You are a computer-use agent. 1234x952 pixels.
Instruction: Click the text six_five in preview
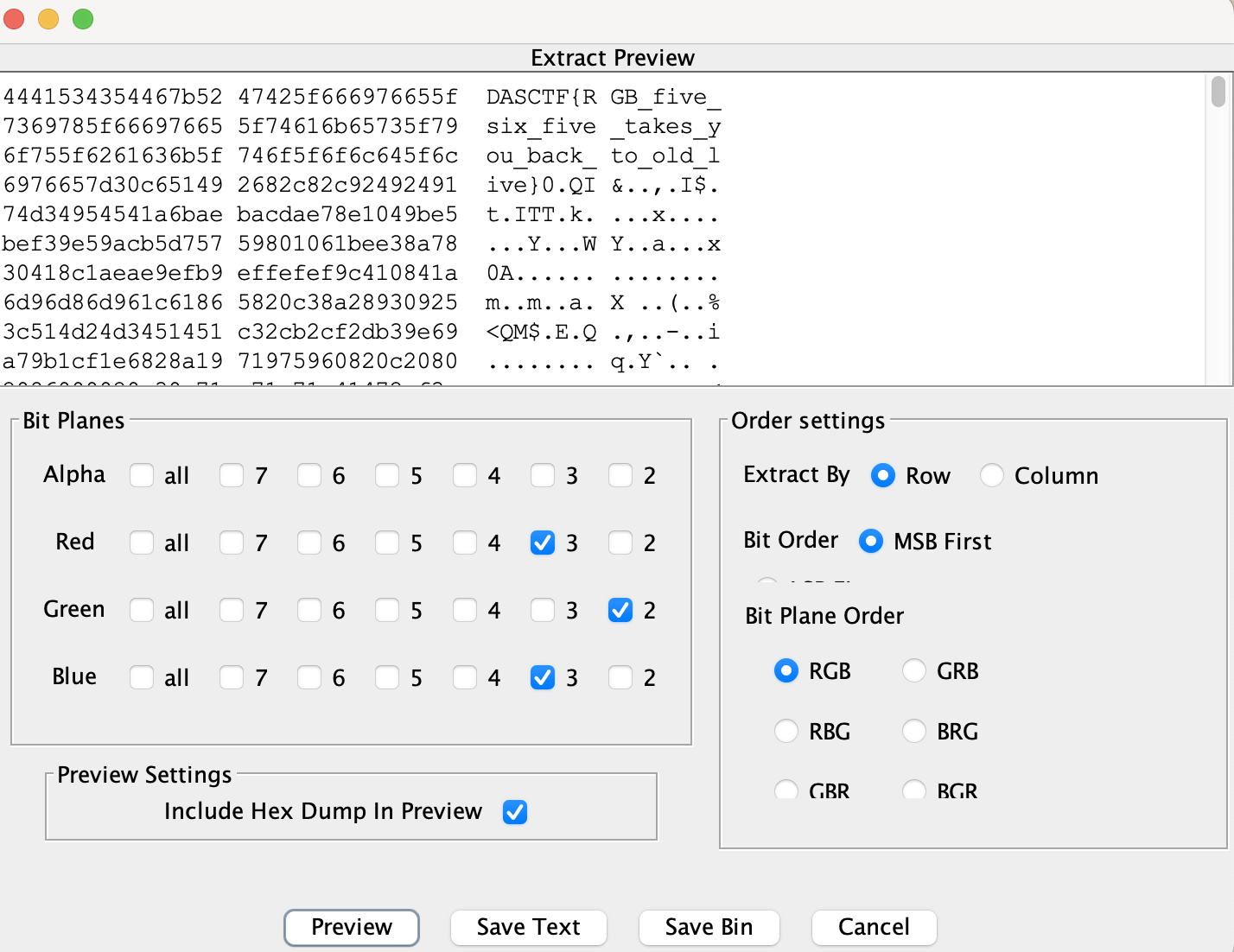[x=542, y=126]
